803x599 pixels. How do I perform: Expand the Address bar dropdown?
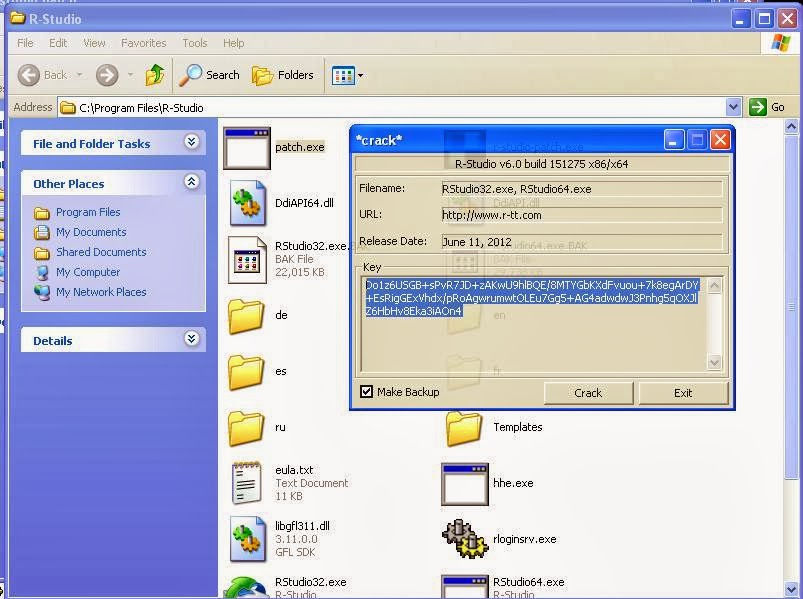[x=733, y=107]
